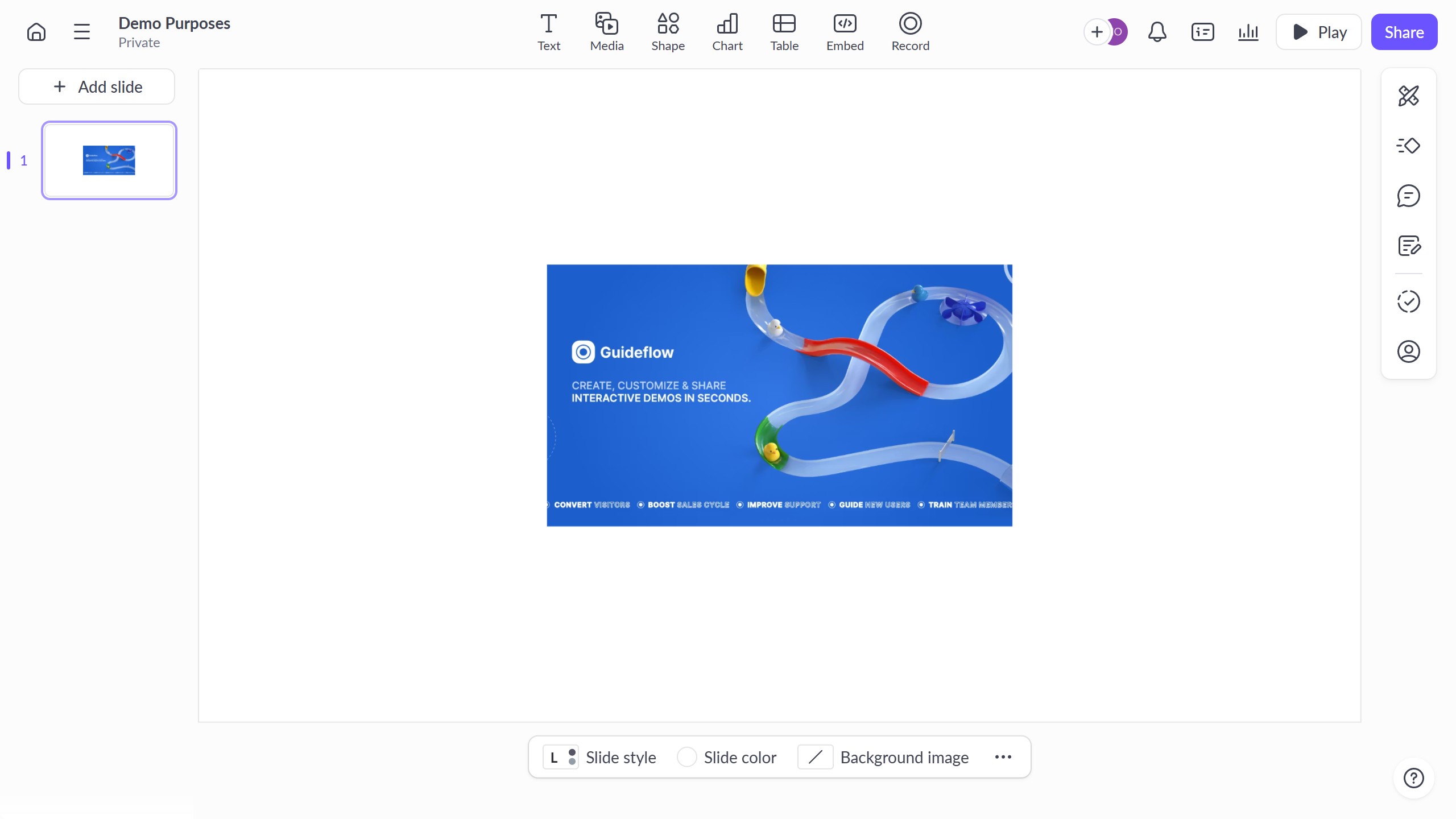Select slide 1 thumbnail
Image resolution: width=1456 pixels, height=819 pixels.
point(109,160)
